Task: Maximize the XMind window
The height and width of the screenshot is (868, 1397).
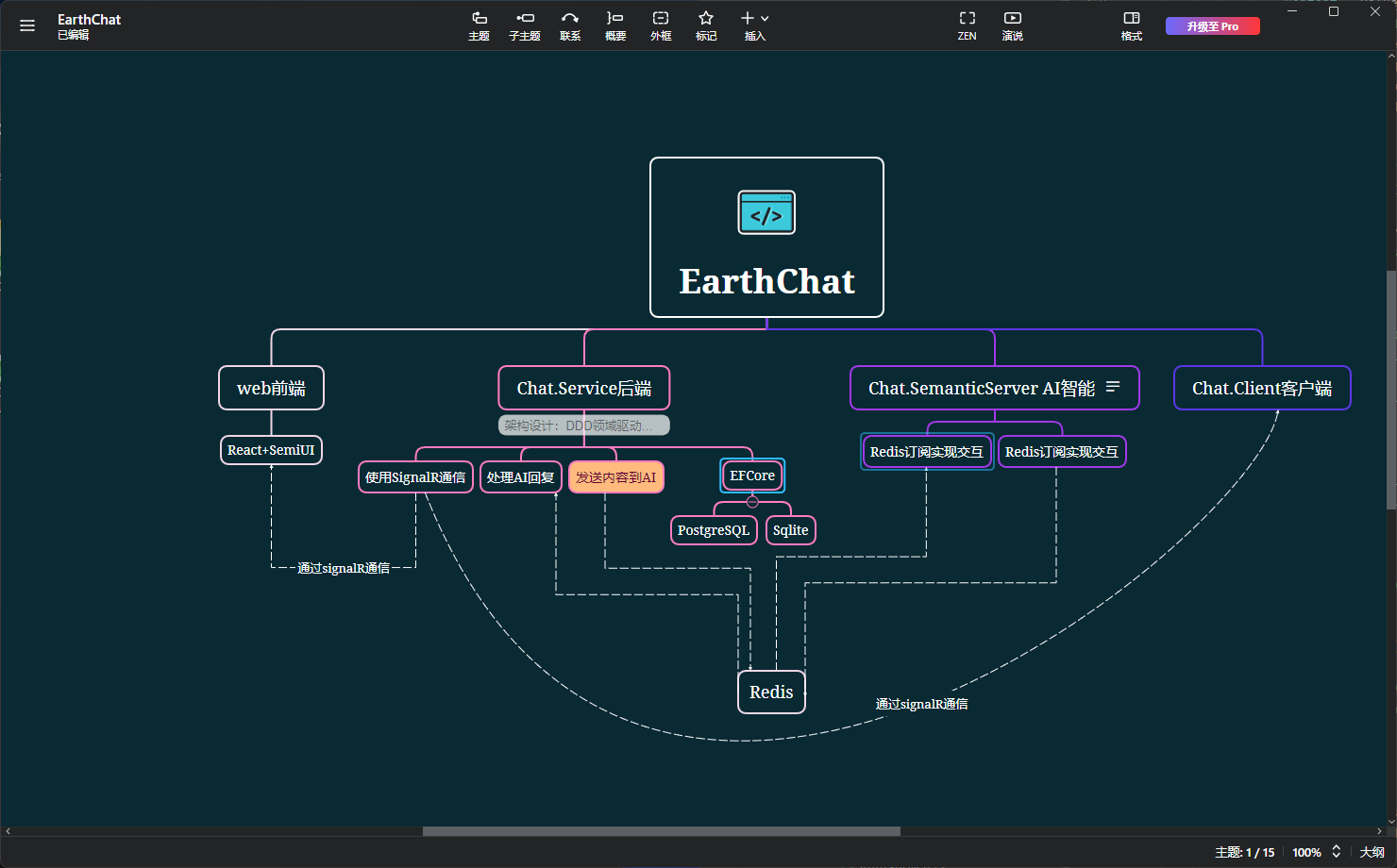Action: tap(1334, 11)
